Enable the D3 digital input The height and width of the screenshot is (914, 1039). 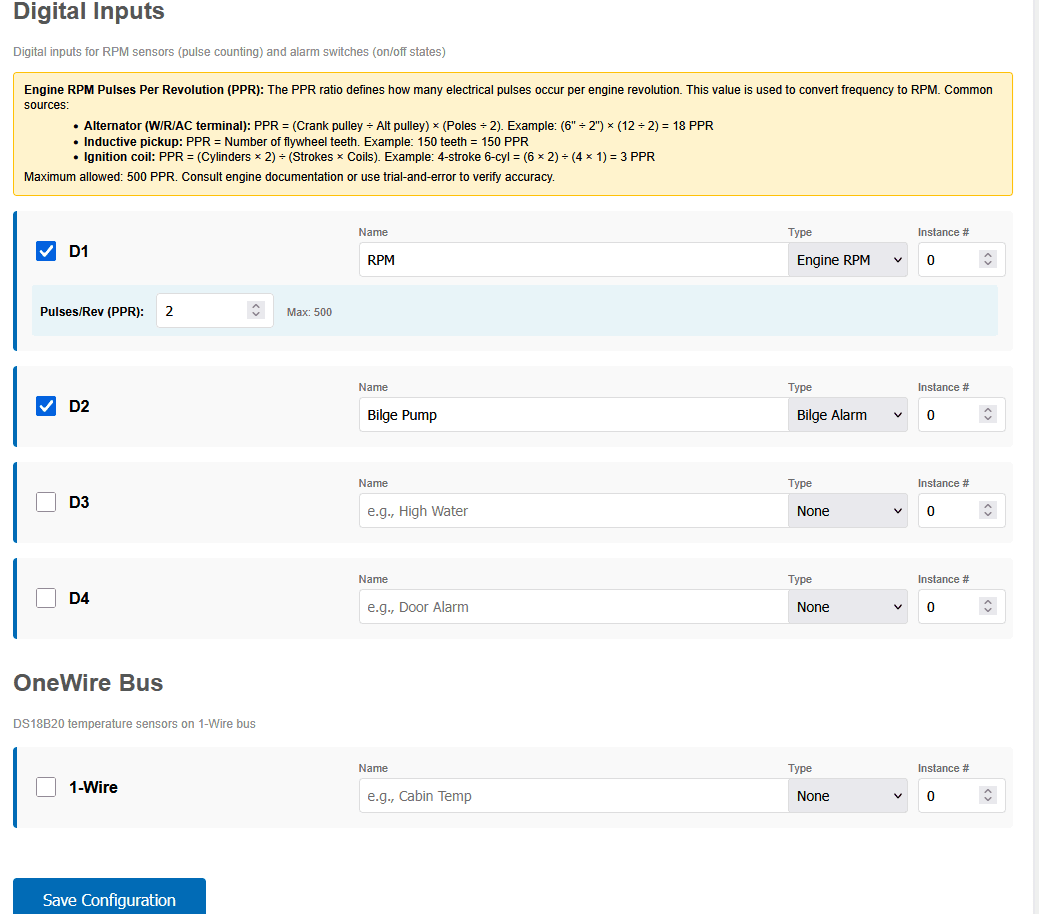tap(46, 502)
